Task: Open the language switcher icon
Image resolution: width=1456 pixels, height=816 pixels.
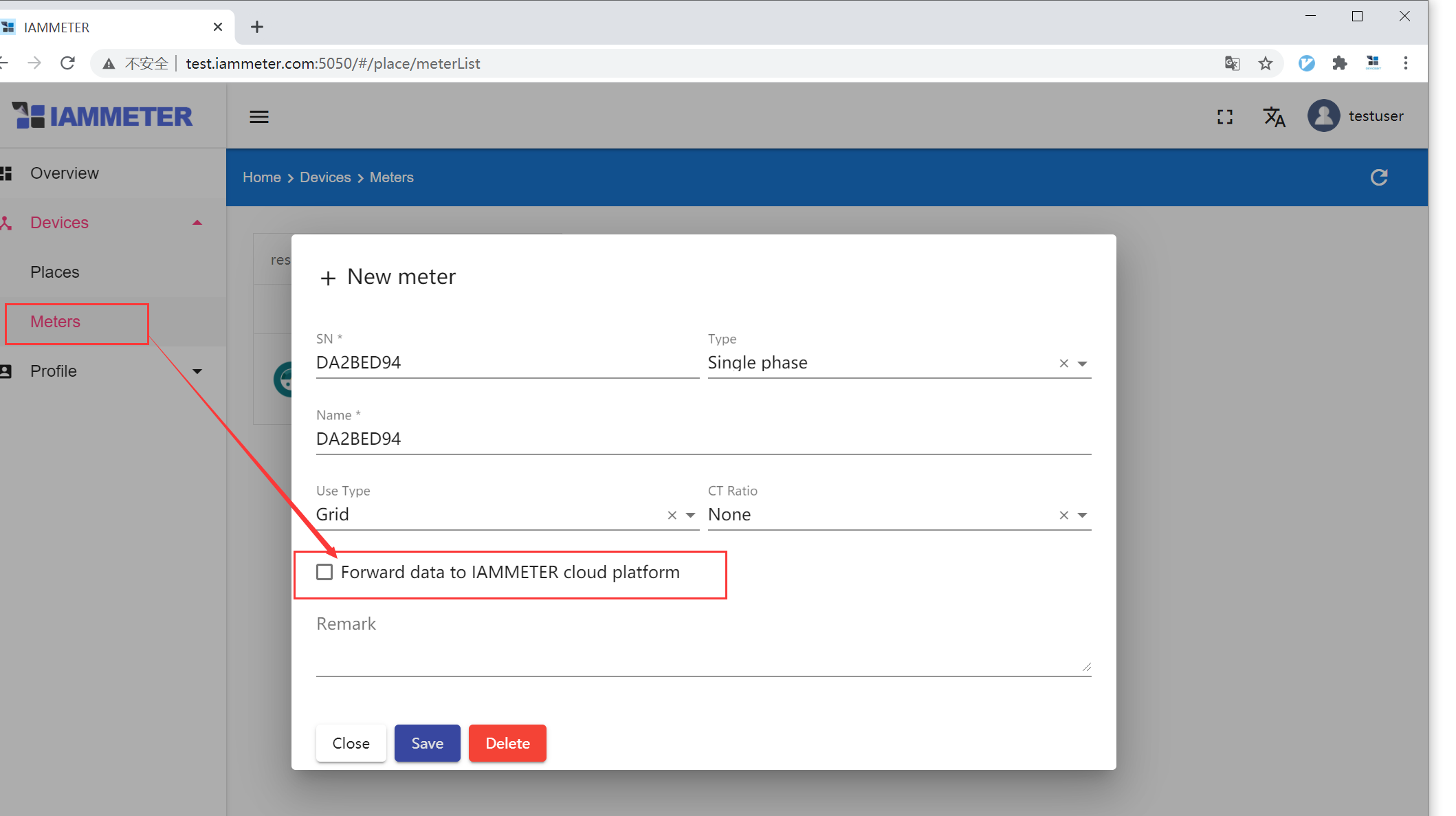Action: click(1274, 116)
